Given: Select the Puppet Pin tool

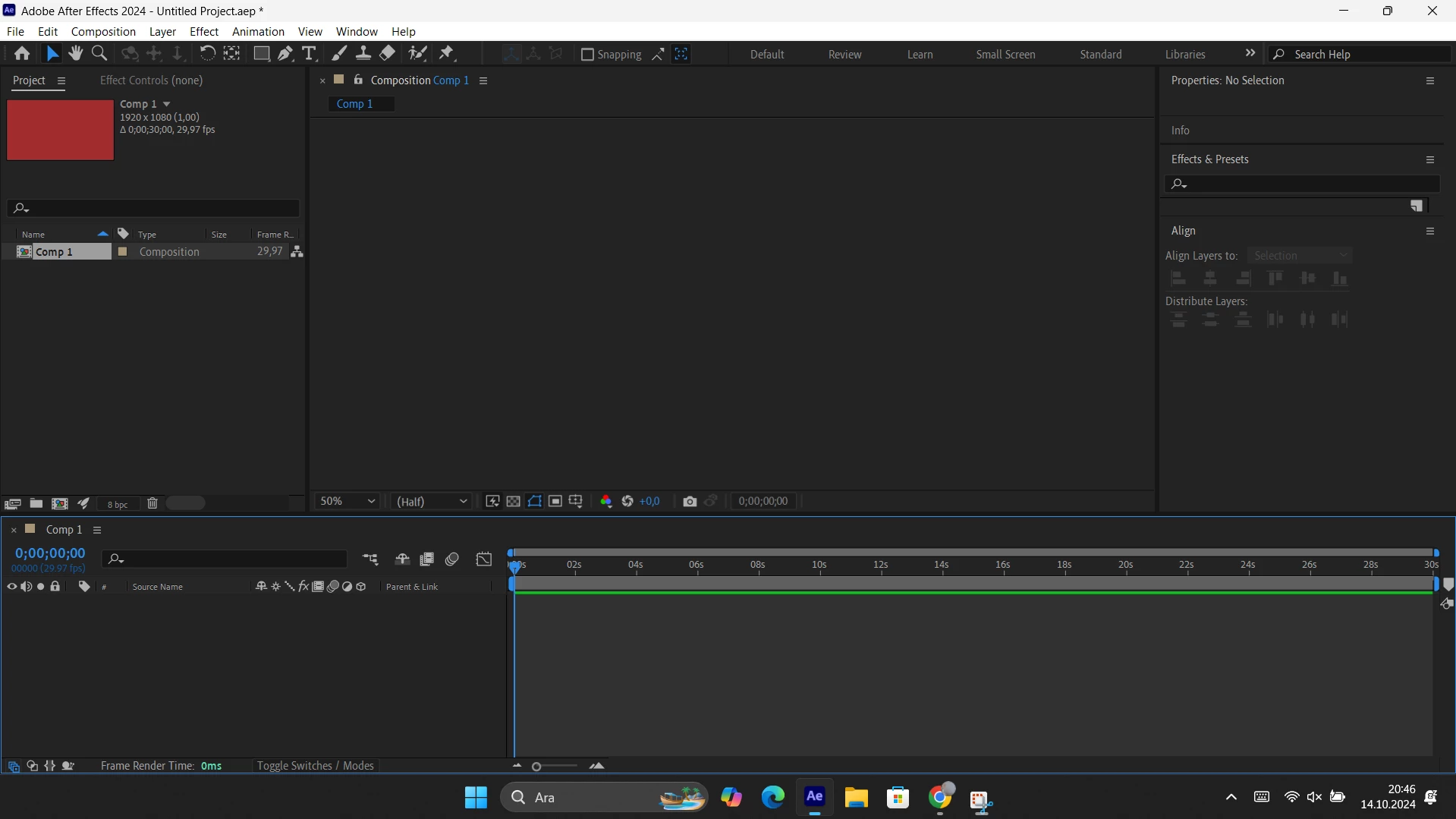Looking at the screenshot, I should coord(447,54).
